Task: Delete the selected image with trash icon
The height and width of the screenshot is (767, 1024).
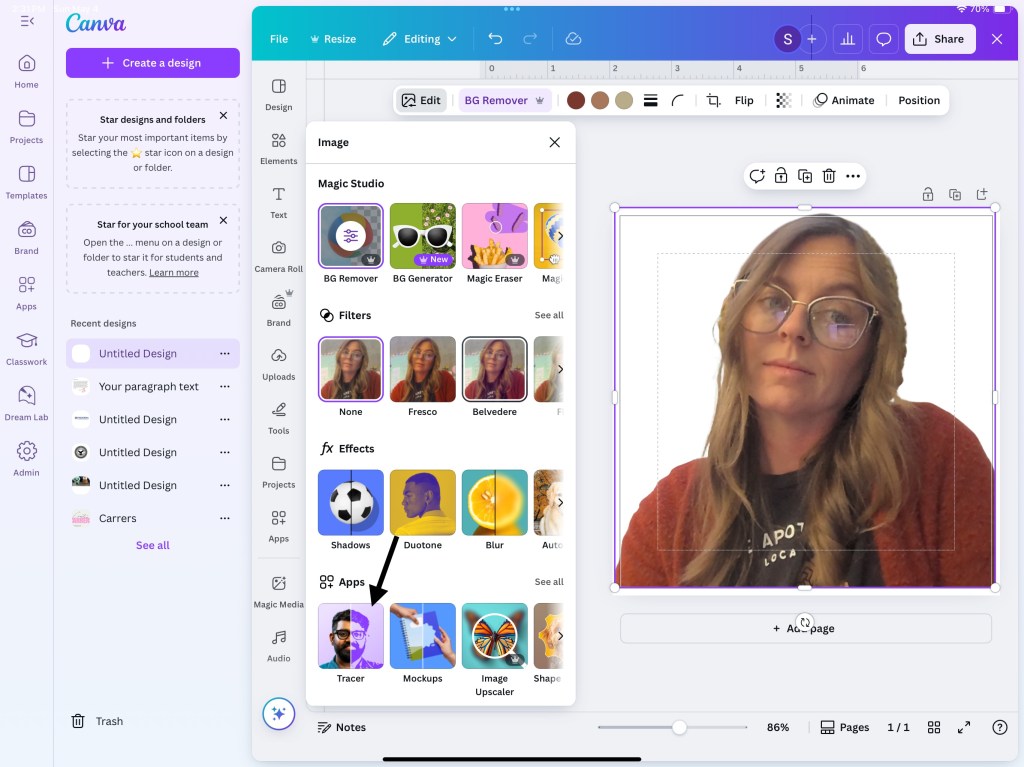Action: pyautogui.click(x=829, y=176)
